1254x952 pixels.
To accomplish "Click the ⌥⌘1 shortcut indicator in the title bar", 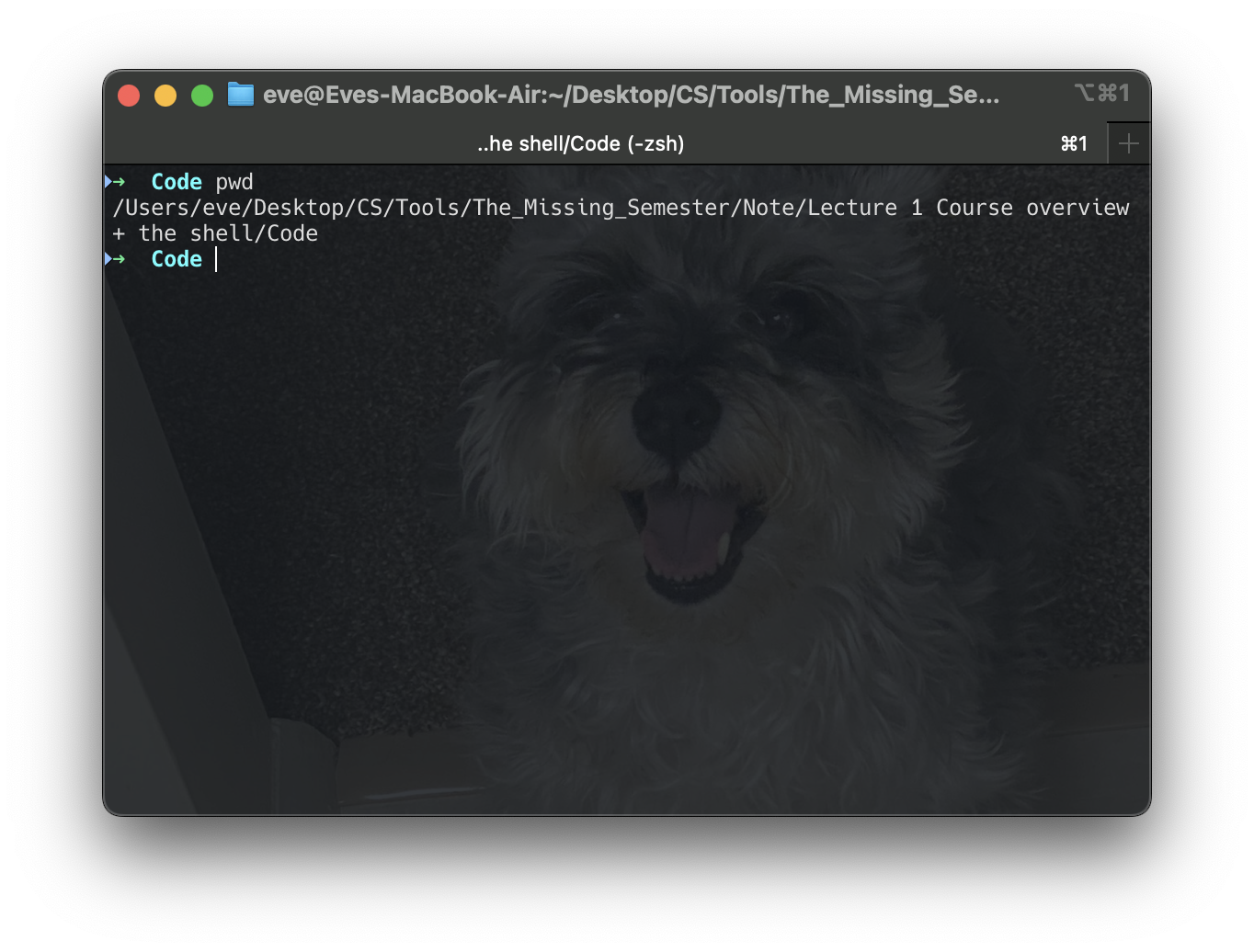I will [1103, 92].
